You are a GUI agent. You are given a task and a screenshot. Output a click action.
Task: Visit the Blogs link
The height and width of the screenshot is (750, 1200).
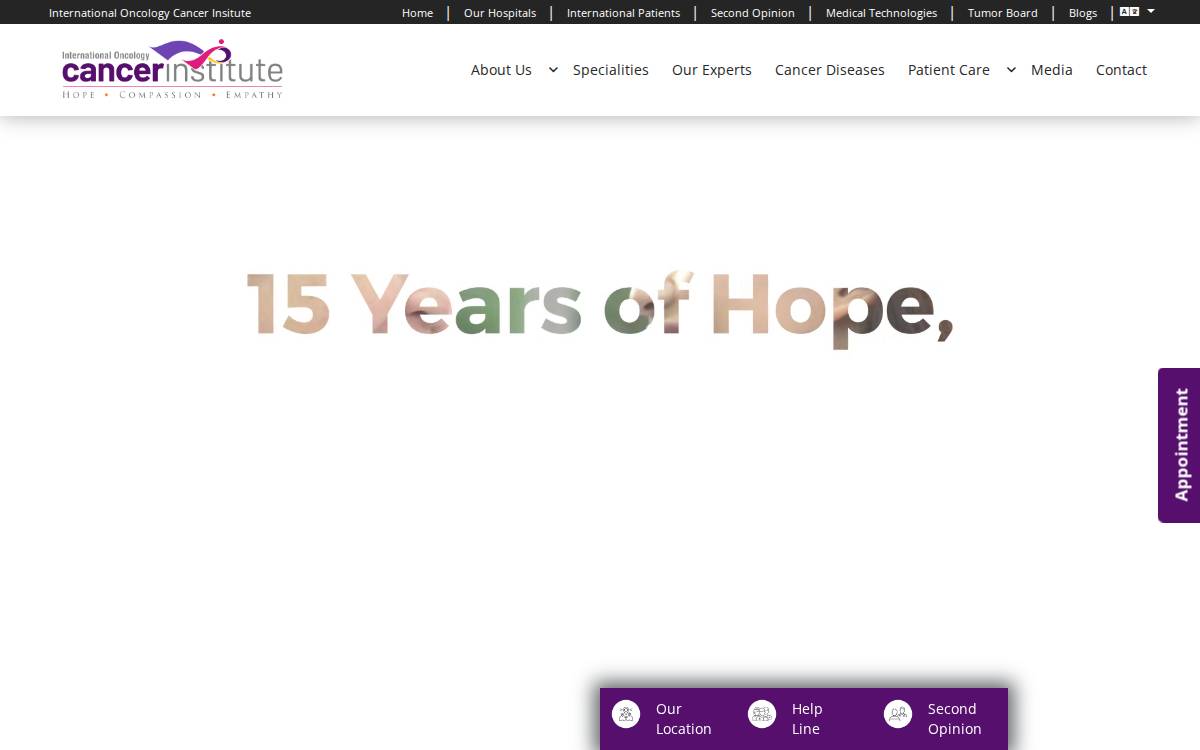[1083, 13]
